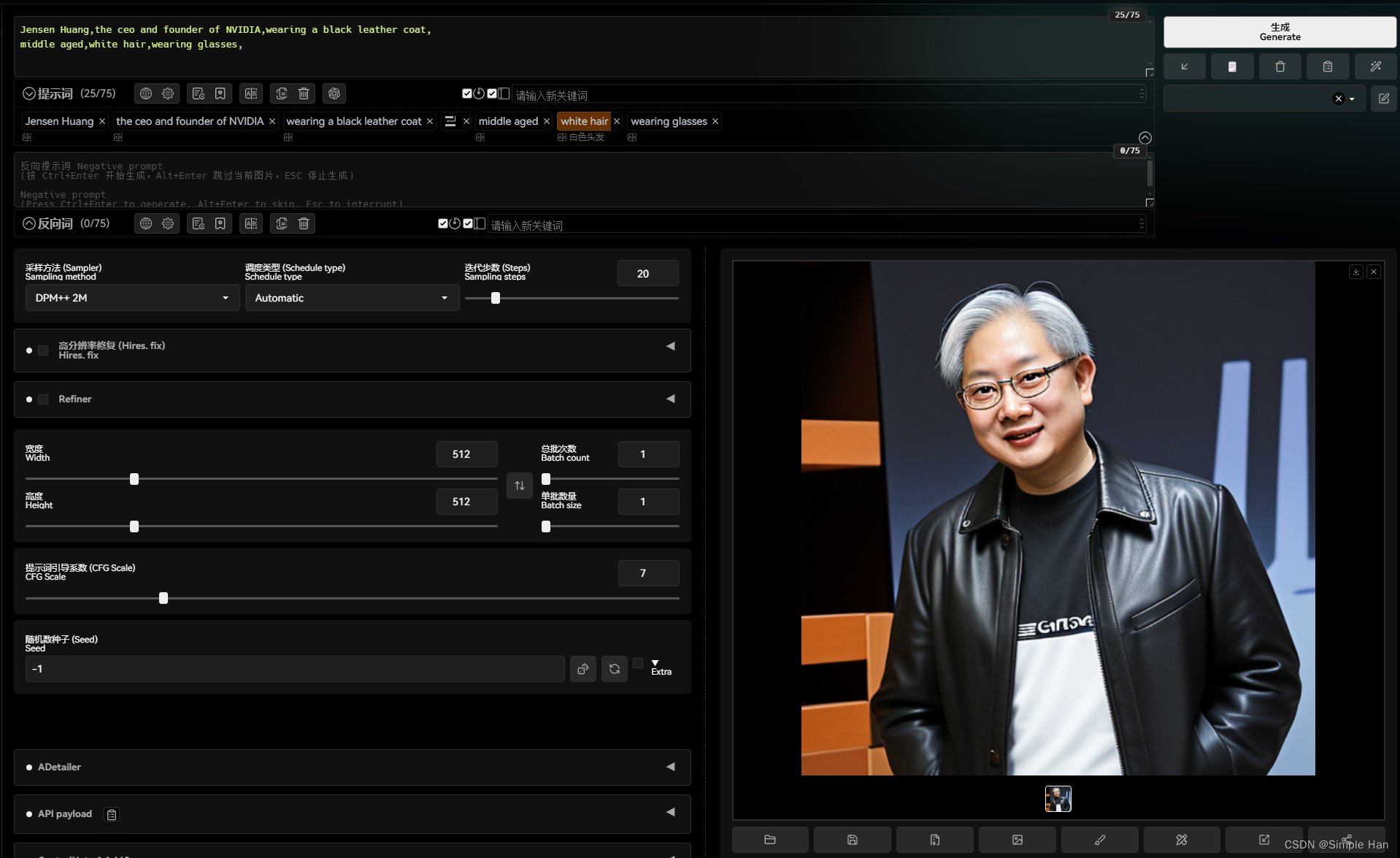The height and width of the screenshot is (858, 1400).
Task: Adjust the Width slider
Action: pyautogui.click(x=261, y=479)
